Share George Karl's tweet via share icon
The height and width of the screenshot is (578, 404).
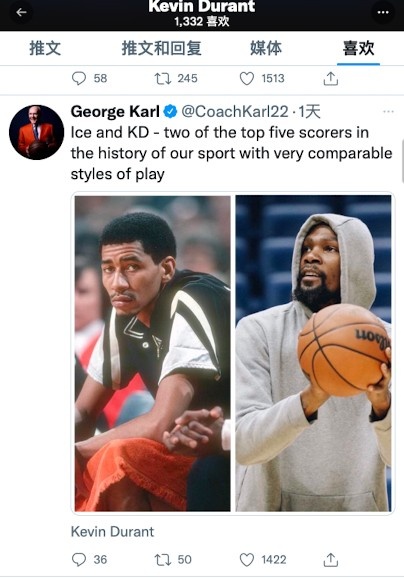click(331, 560)
